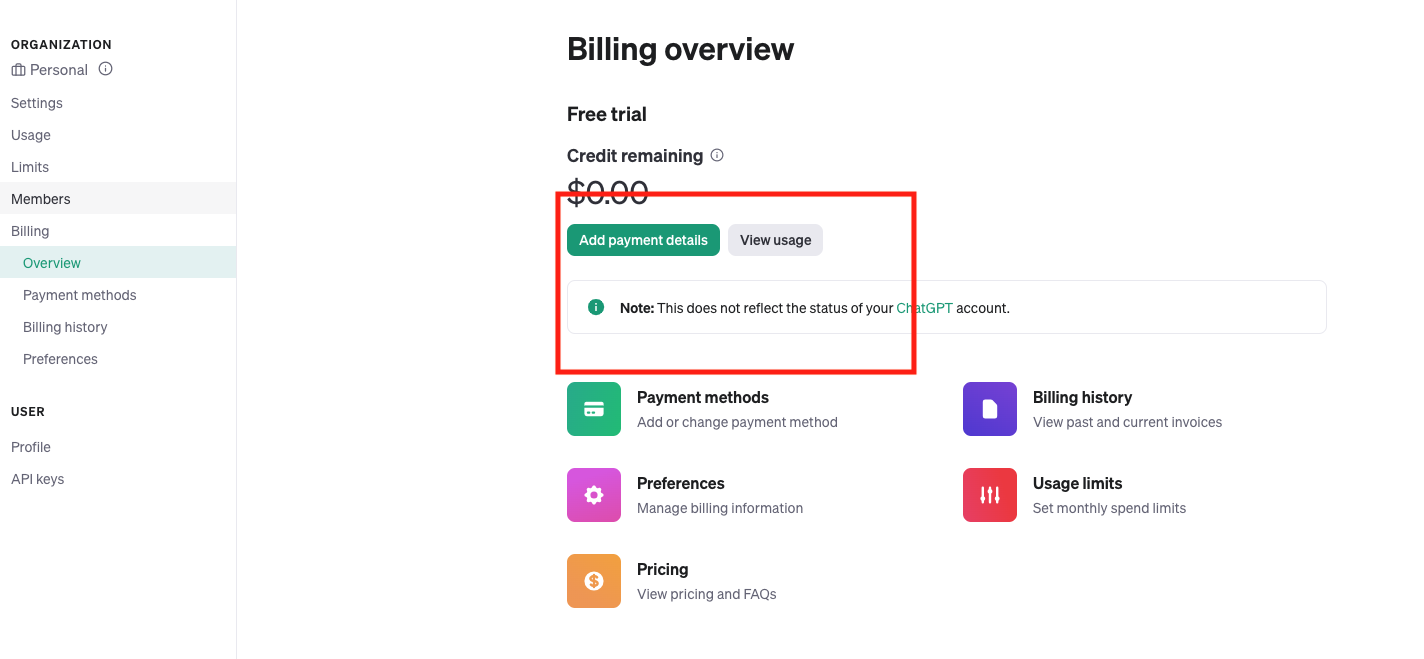
Task: Click info icon beside Personal organization
Action: coord(105,69)
